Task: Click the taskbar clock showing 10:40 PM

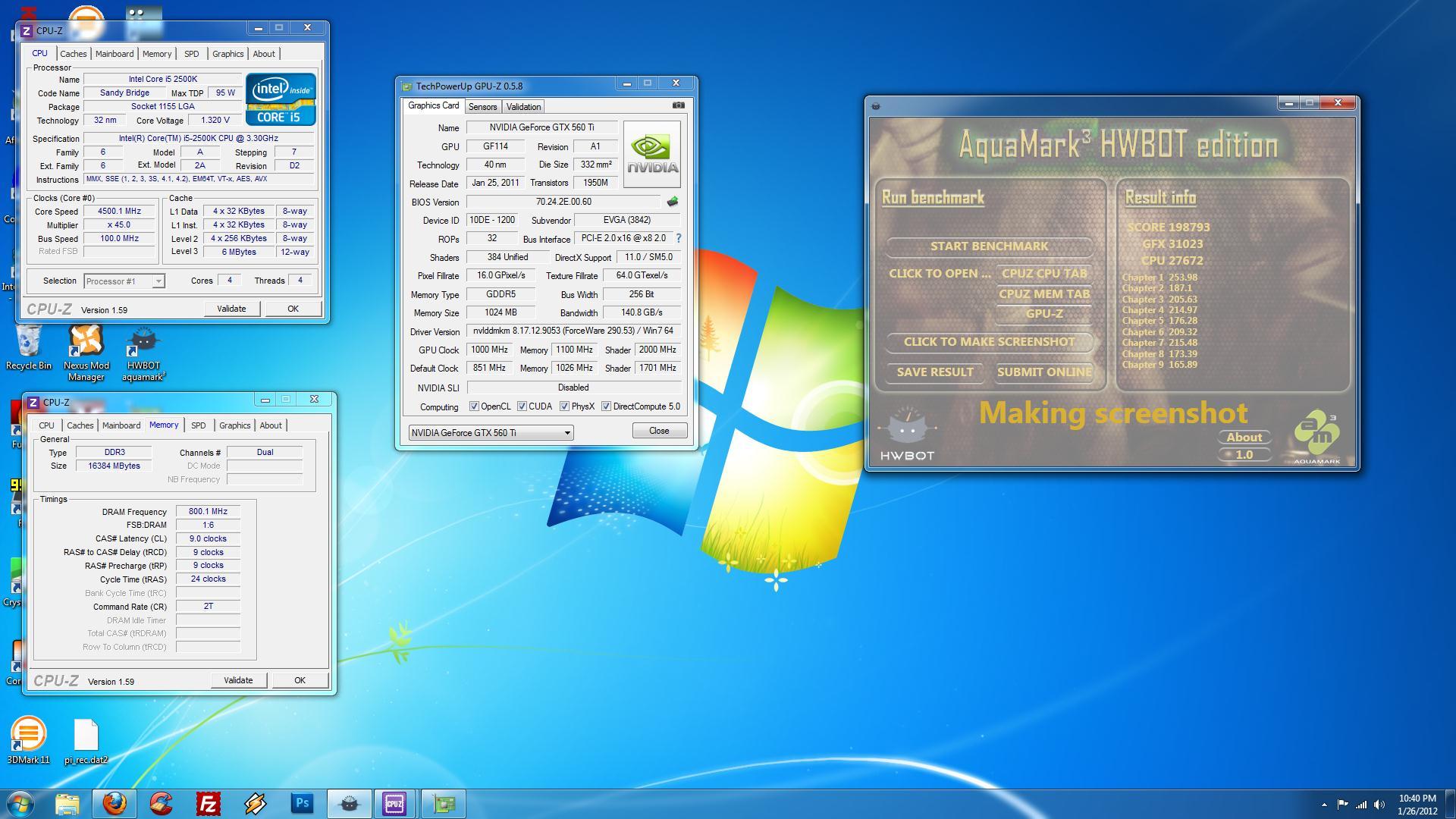Action: pos(1417,804)
